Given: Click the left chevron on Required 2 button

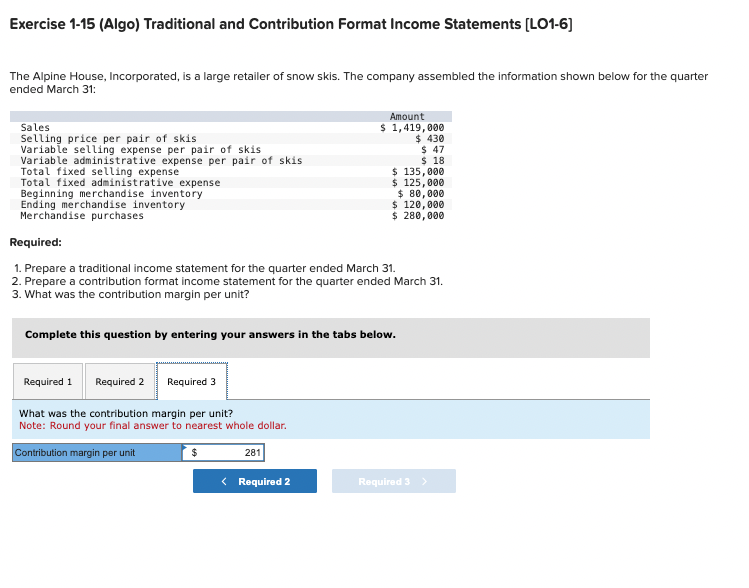Looking at the screenshot, I should tap(224, 481).
